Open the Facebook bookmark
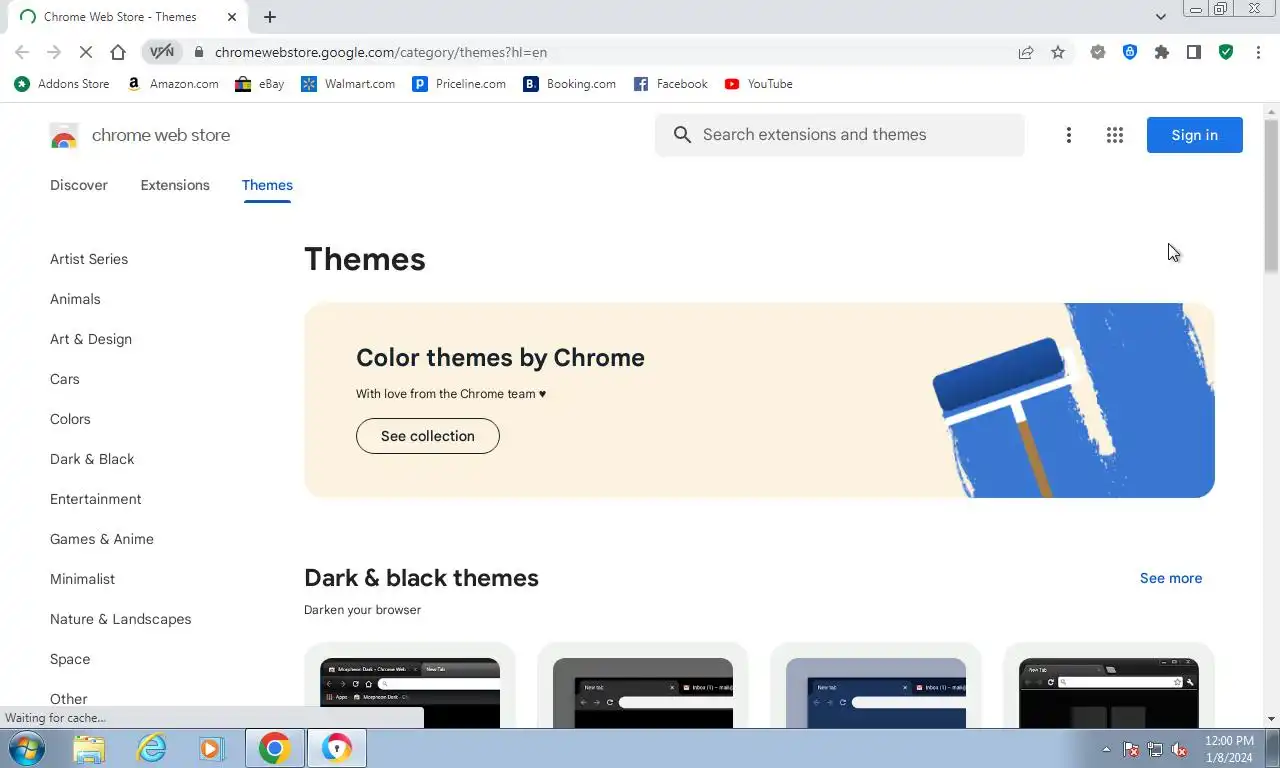 point(671,84)
